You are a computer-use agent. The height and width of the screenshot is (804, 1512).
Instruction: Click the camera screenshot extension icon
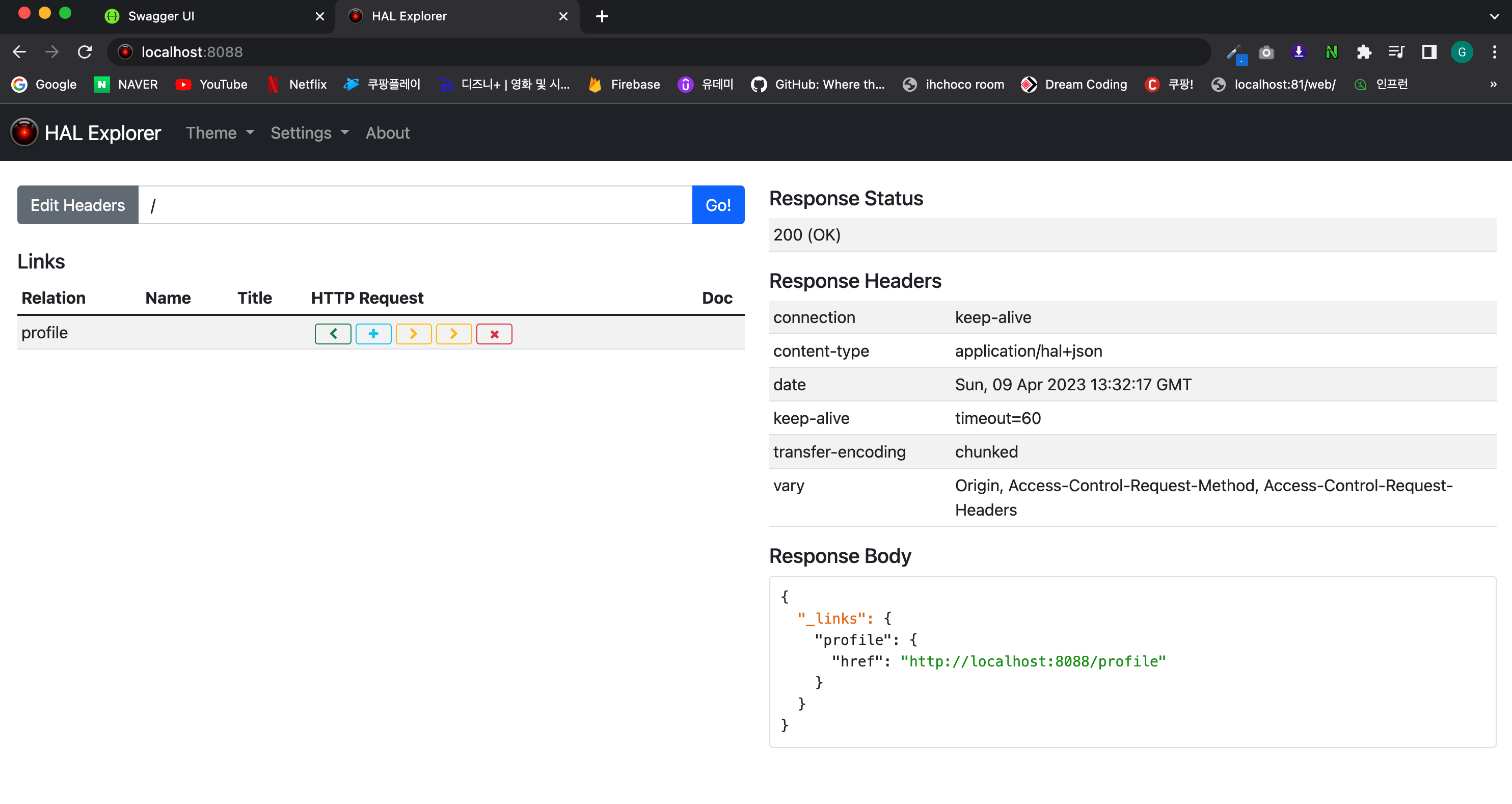pos(1266,52)
